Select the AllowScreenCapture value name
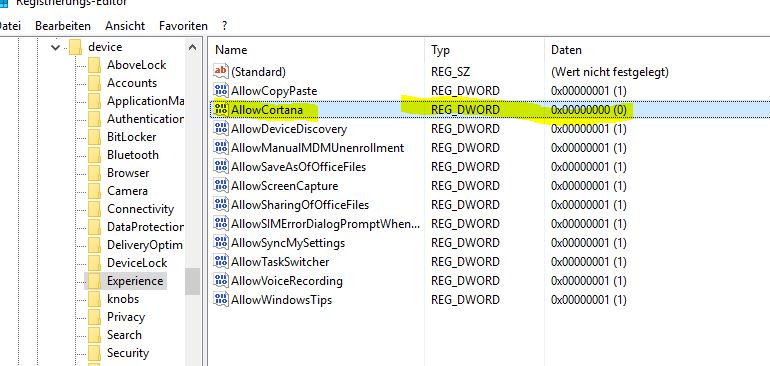This screenshot has height=366, width=770. (284, 186)
